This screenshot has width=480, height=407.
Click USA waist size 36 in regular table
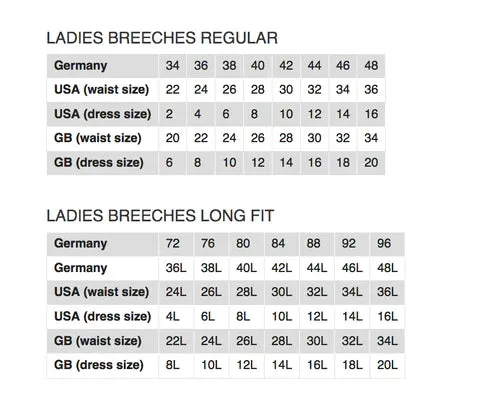tap(371, 90)
